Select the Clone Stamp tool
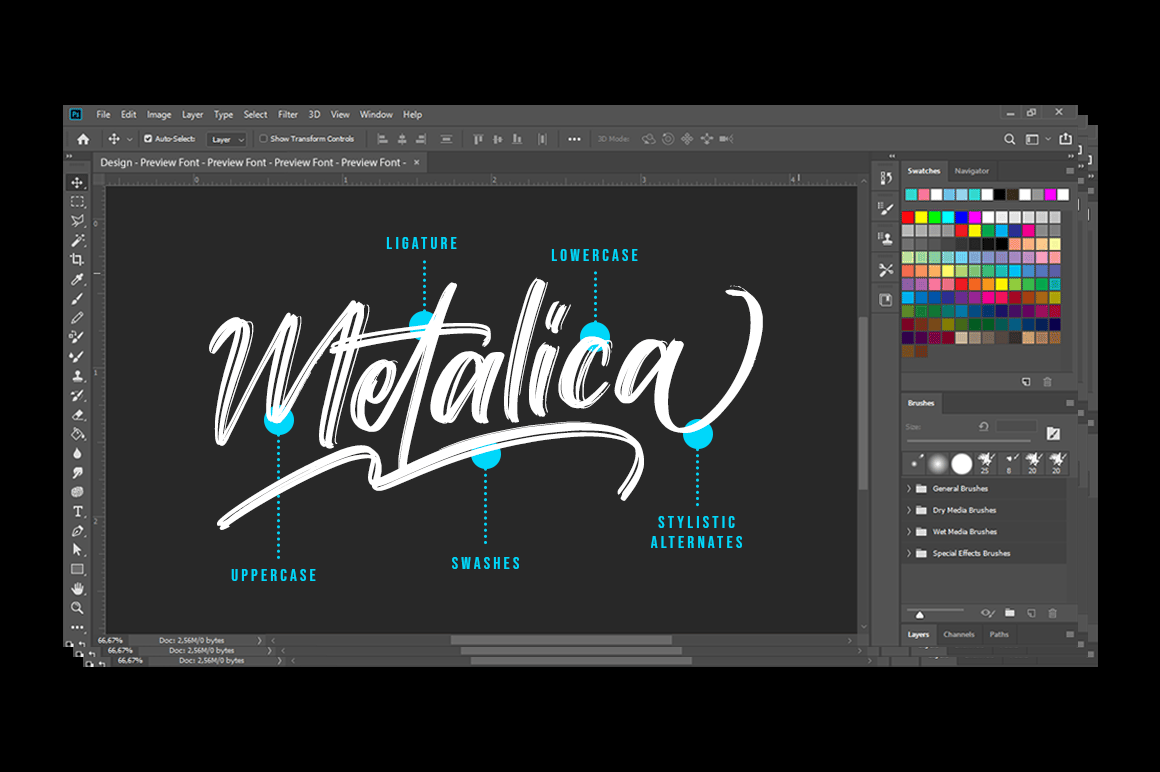1160x772 pixels. (77, 376)
